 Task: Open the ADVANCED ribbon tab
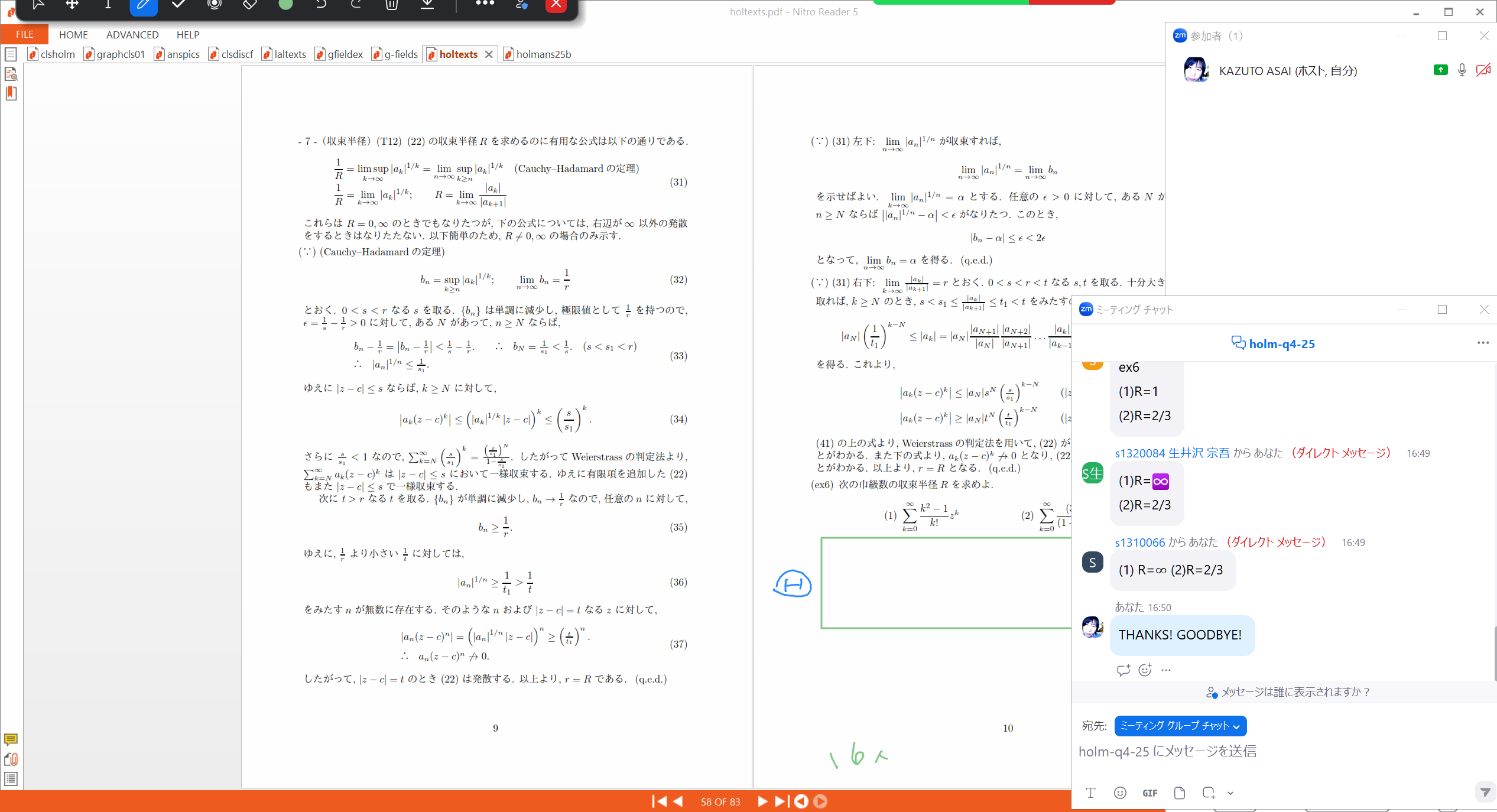tap(132, 35)
